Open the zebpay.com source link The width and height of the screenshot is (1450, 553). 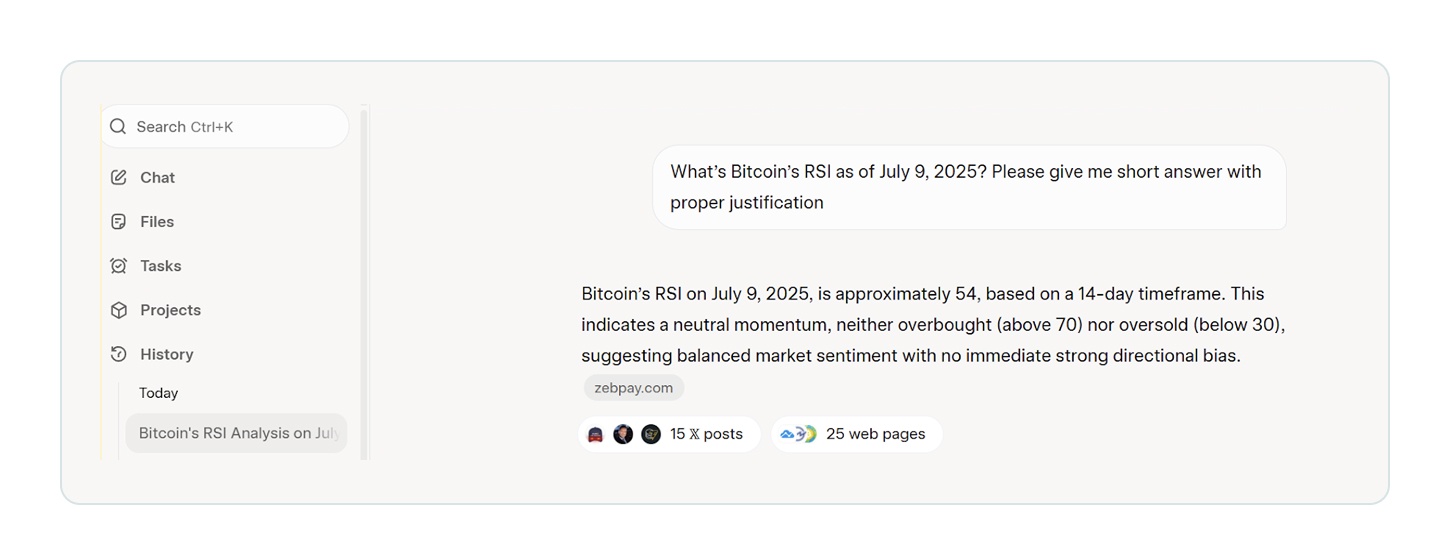[634, 388]
